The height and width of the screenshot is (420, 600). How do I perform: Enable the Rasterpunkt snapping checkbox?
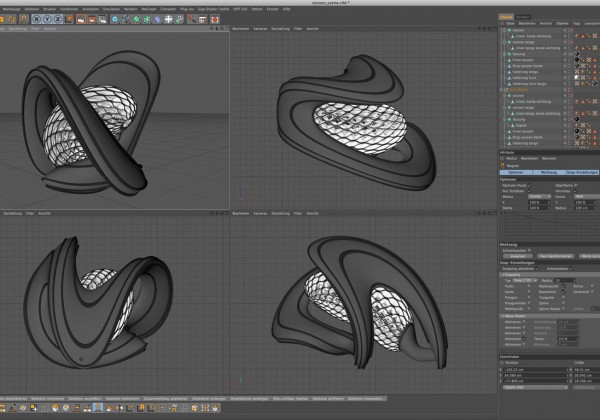pos(563,286)
